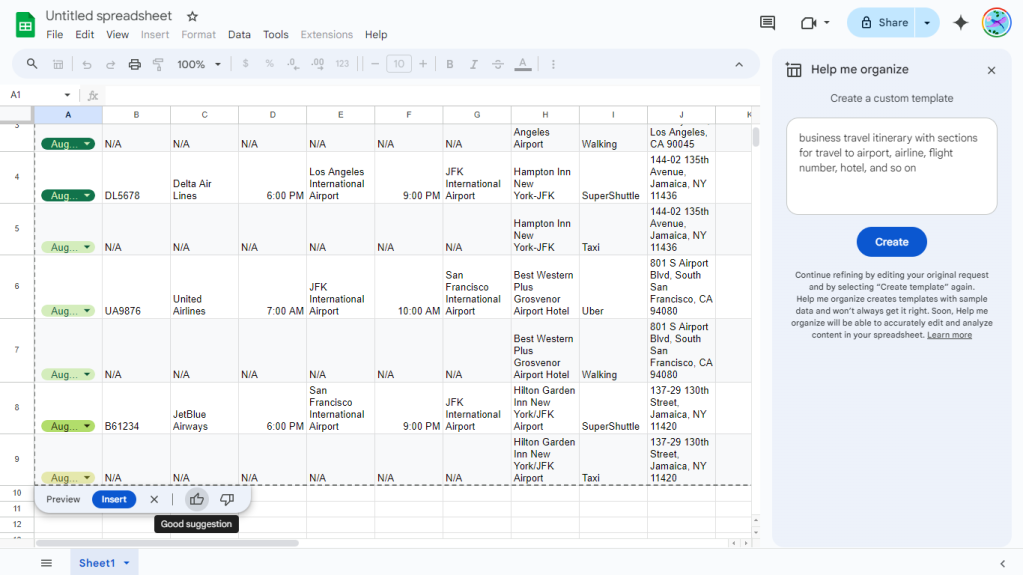Rename the Untitled spreadsheet title

109,16
